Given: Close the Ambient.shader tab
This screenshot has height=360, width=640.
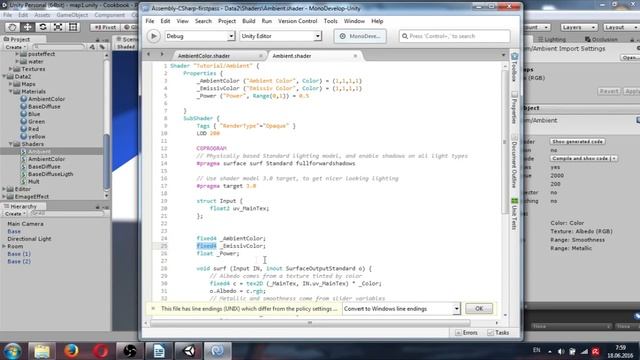Looking at the screenshot, I should (355, 56).
